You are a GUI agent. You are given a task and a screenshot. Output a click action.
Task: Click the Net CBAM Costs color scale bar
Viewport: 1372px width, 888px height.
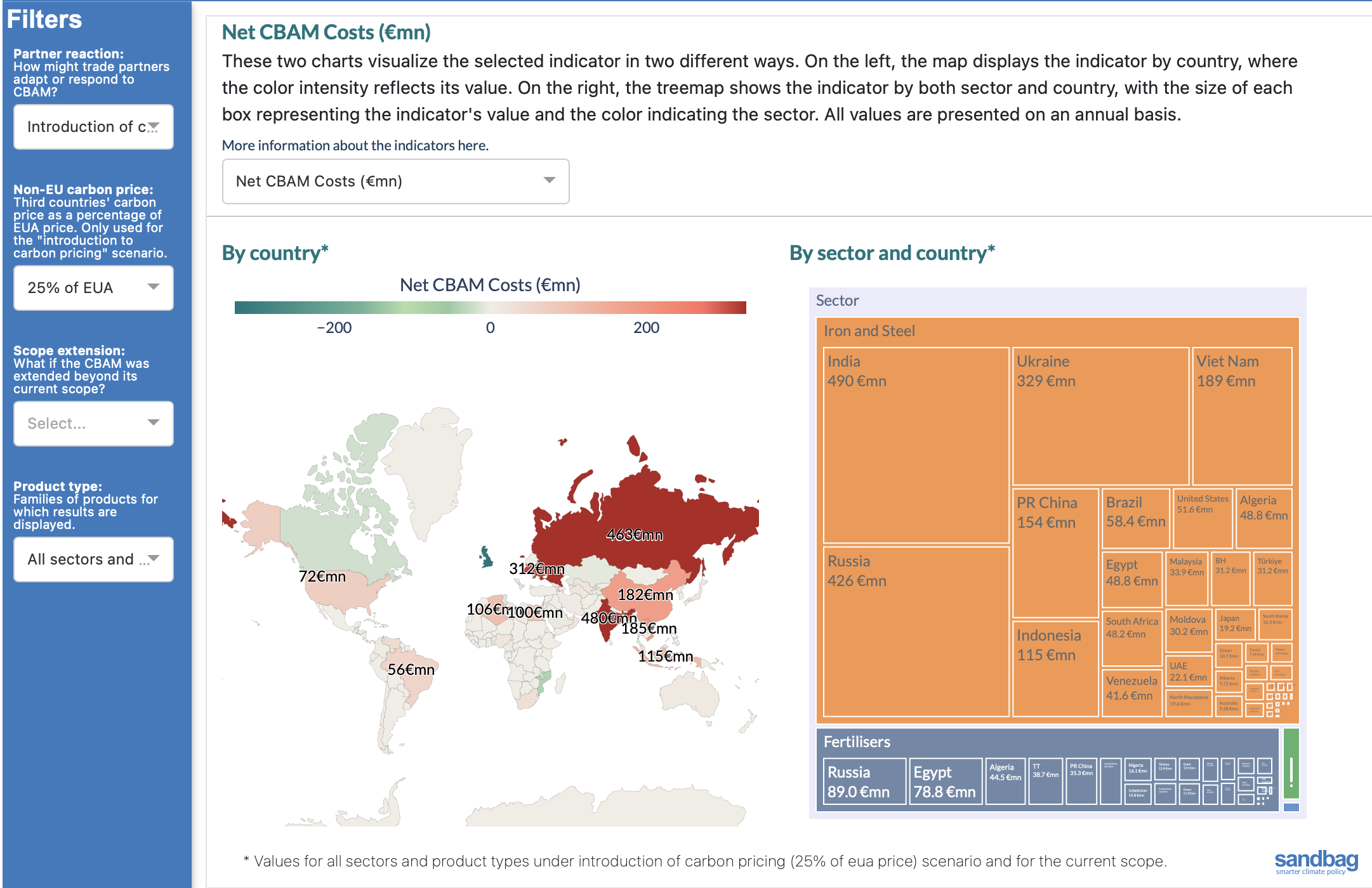click(490, 308)
